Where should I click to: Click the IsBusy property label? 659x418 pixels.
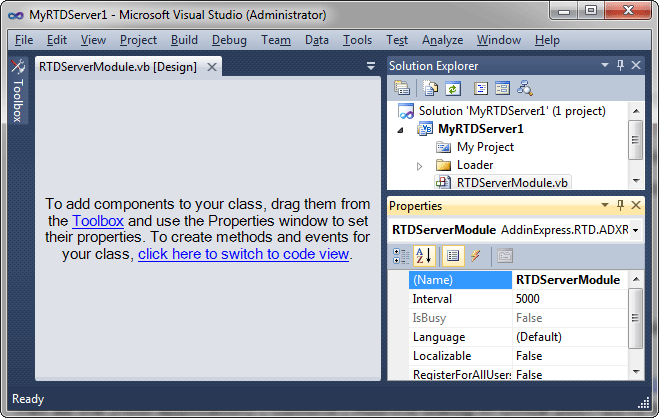click(429, 318)
